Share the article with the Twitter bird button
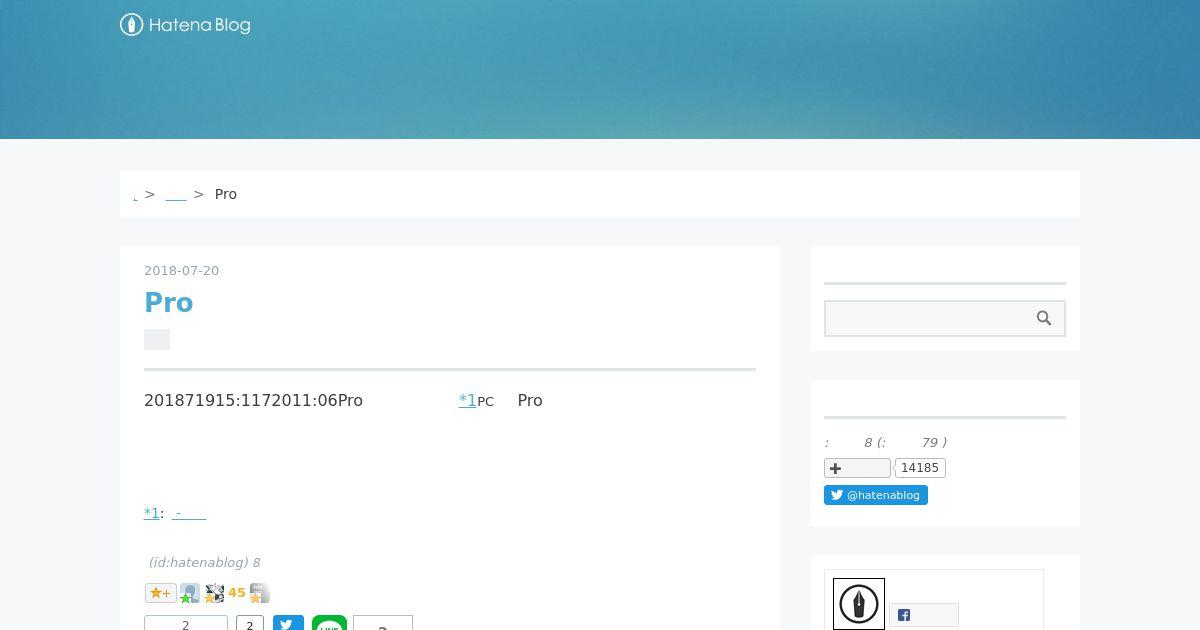 [288, 623]
